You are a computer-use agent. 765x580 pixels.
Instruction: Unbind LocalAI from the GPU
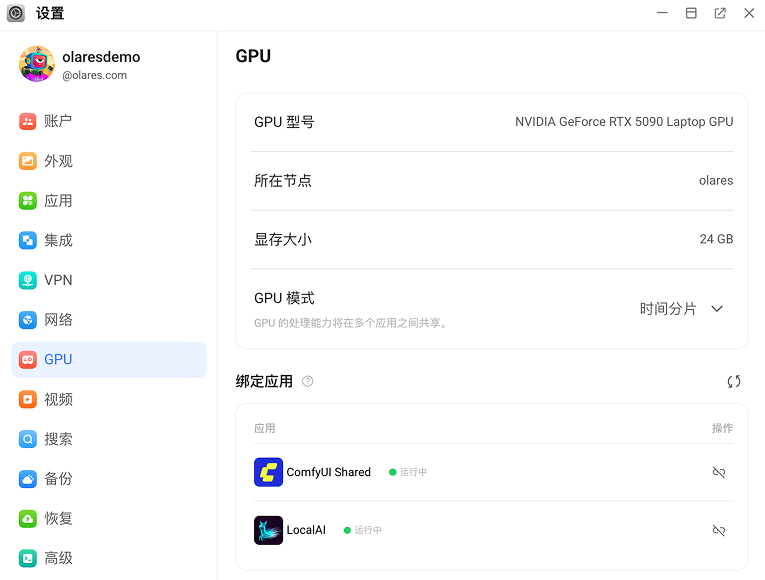pyautogui.click(x=719, y=530)
